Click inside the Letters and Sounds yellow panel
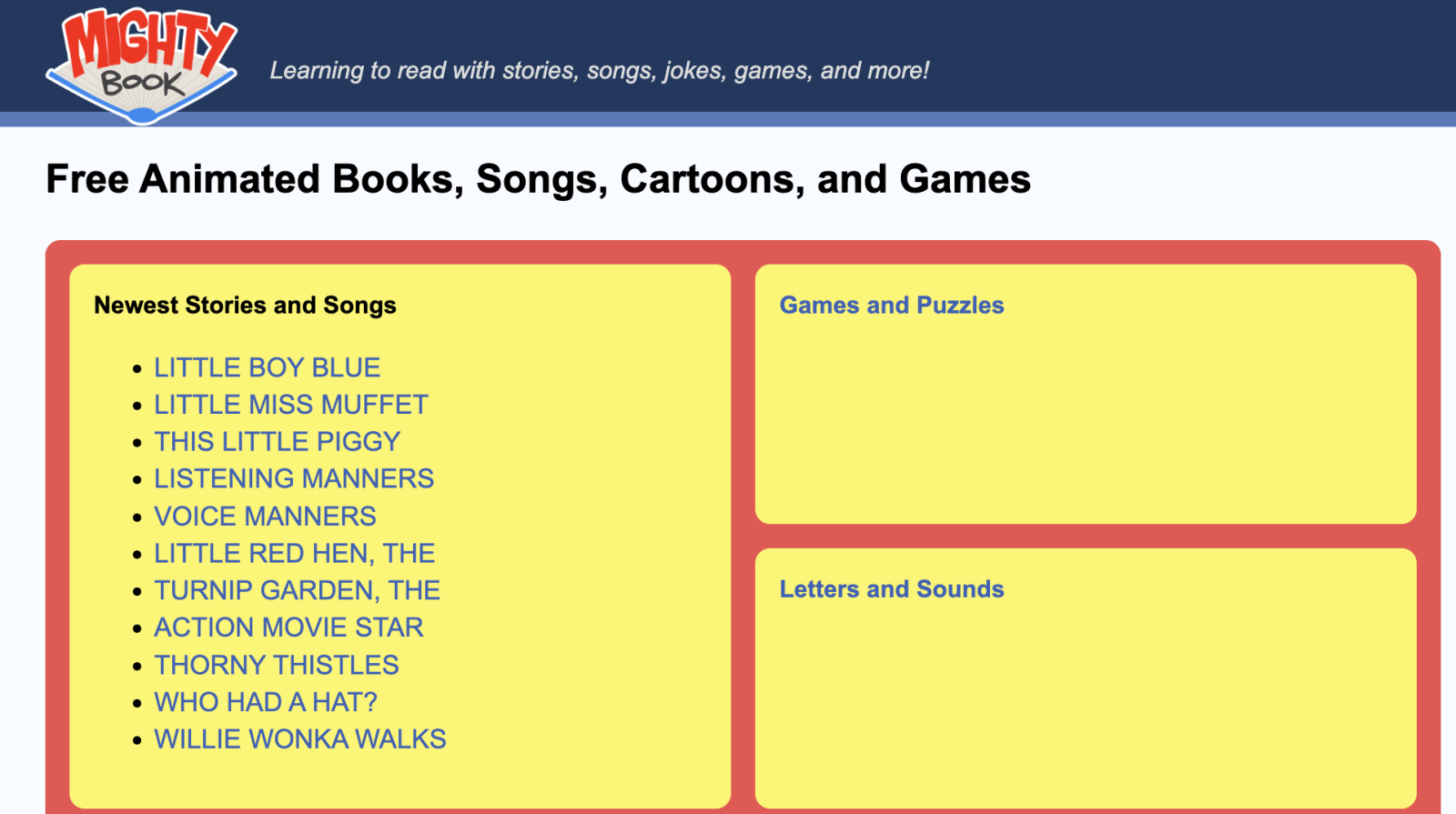 click(1085, 709)
